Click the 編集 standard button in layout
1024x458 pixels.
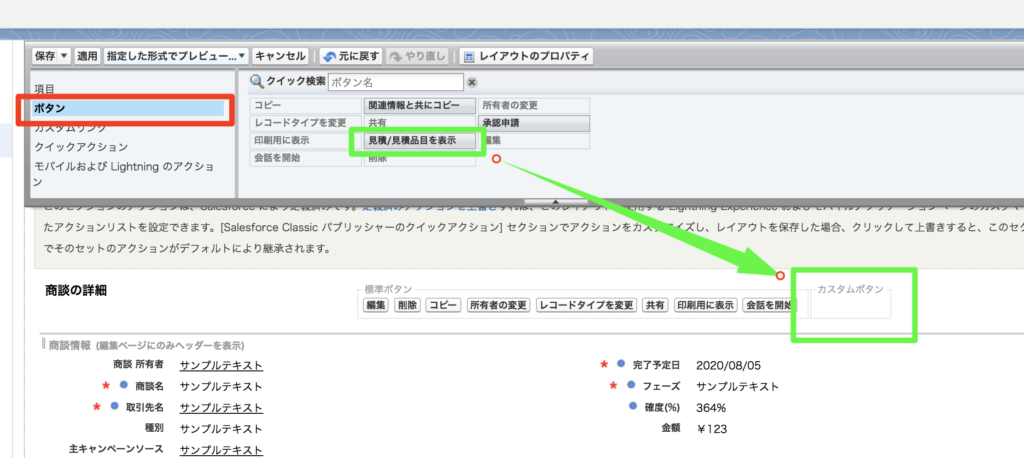click(376, 305)
